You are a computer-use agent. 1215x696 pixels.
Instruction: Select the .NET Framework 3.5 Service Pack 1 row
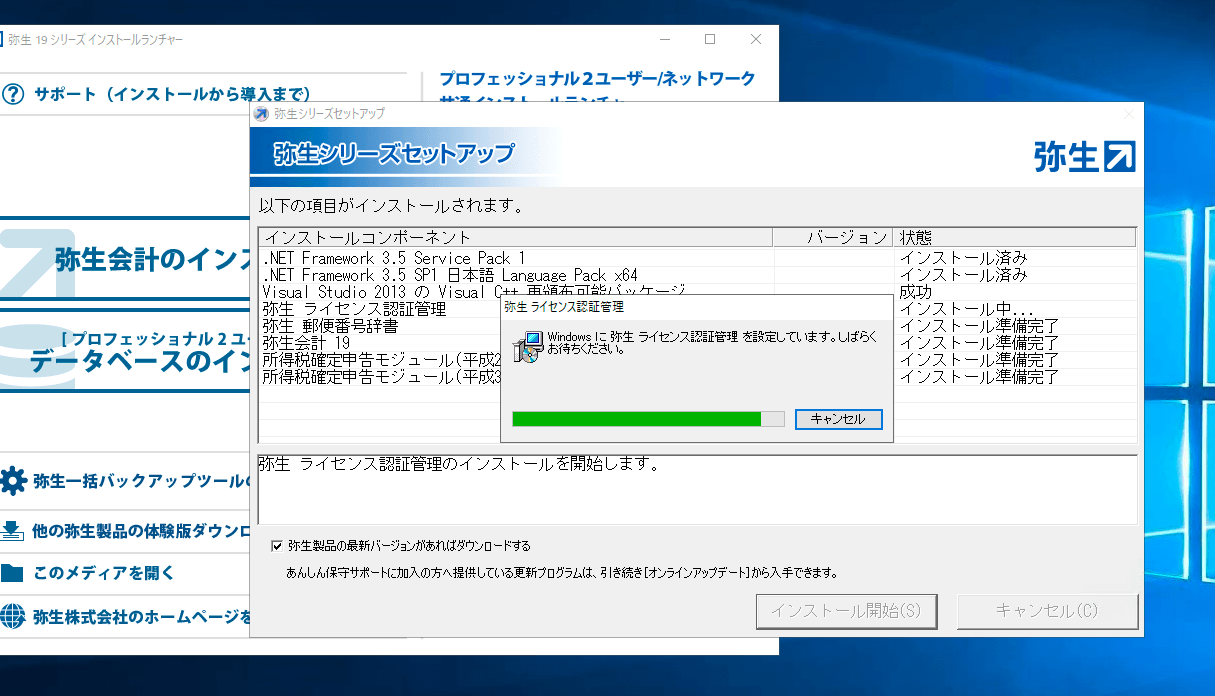(394, 258)
